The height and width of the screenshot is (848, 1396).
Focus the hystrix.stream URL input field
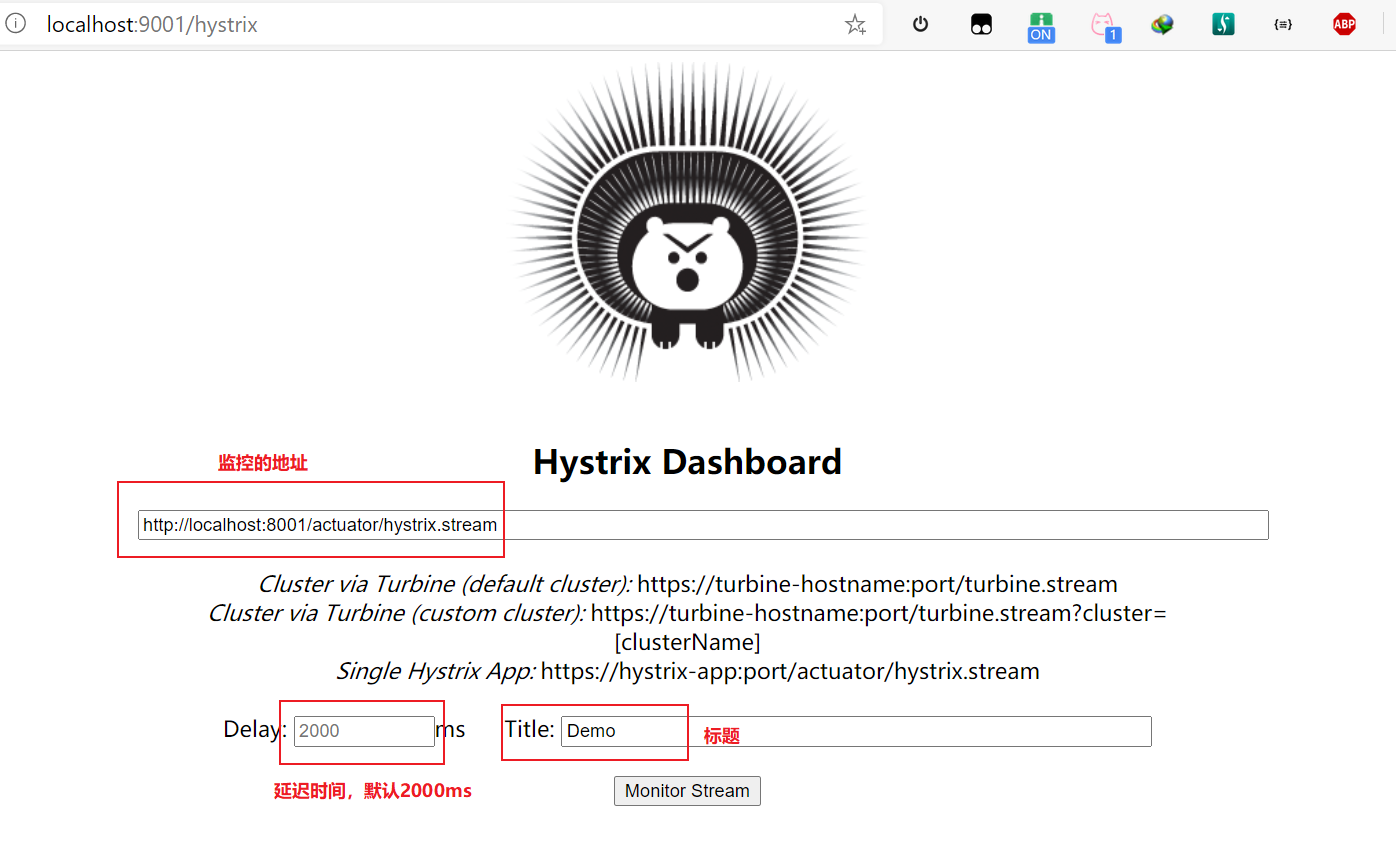703,525
